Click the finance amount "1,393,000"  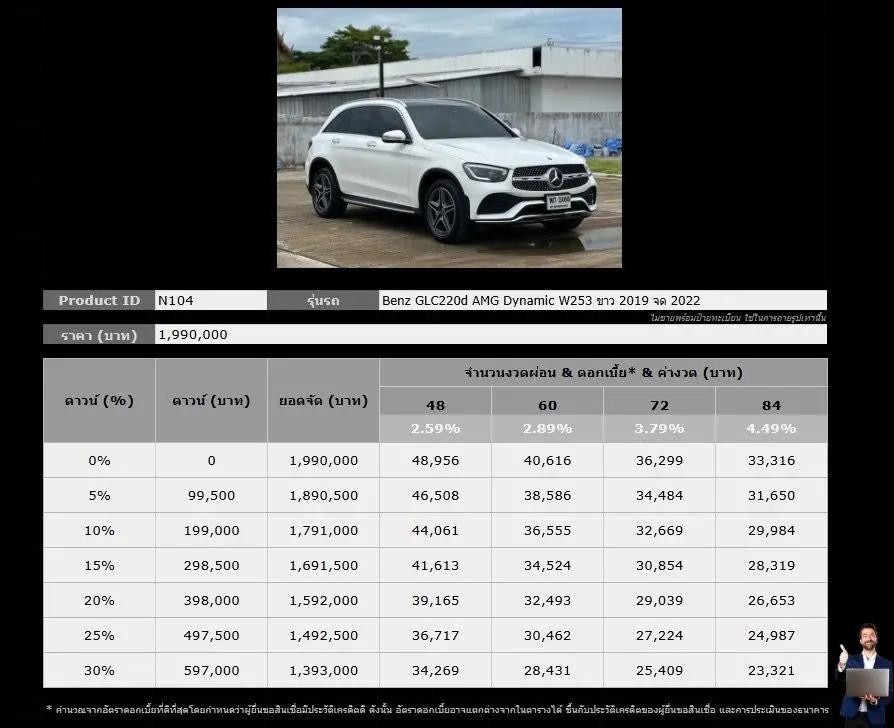pos(323,670)
